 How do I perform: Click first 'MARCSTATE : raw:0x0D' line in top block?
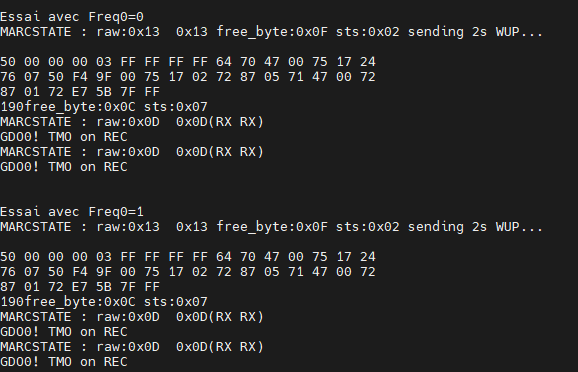(x=132, y=122)
